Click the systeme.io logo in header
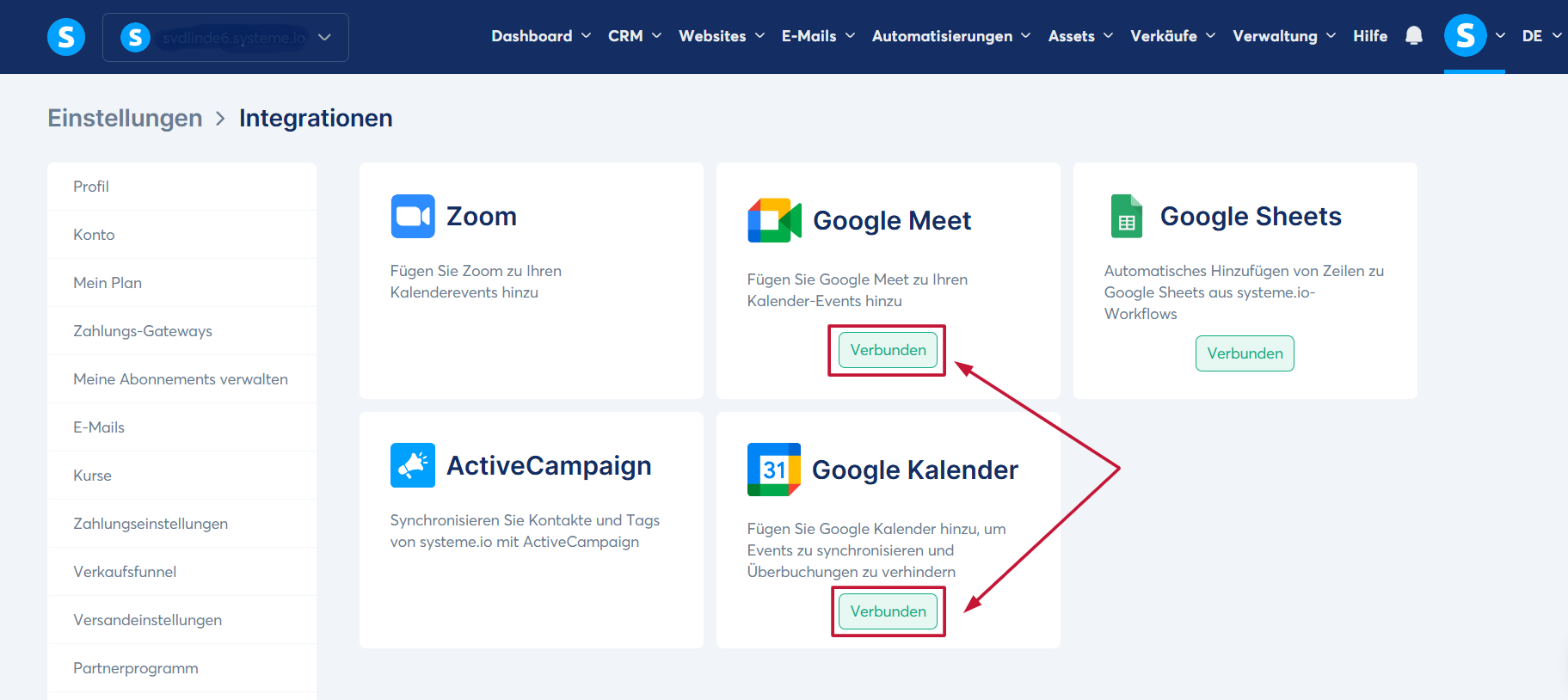Viewport: 1568px width, 700px height. pos(66,37)
